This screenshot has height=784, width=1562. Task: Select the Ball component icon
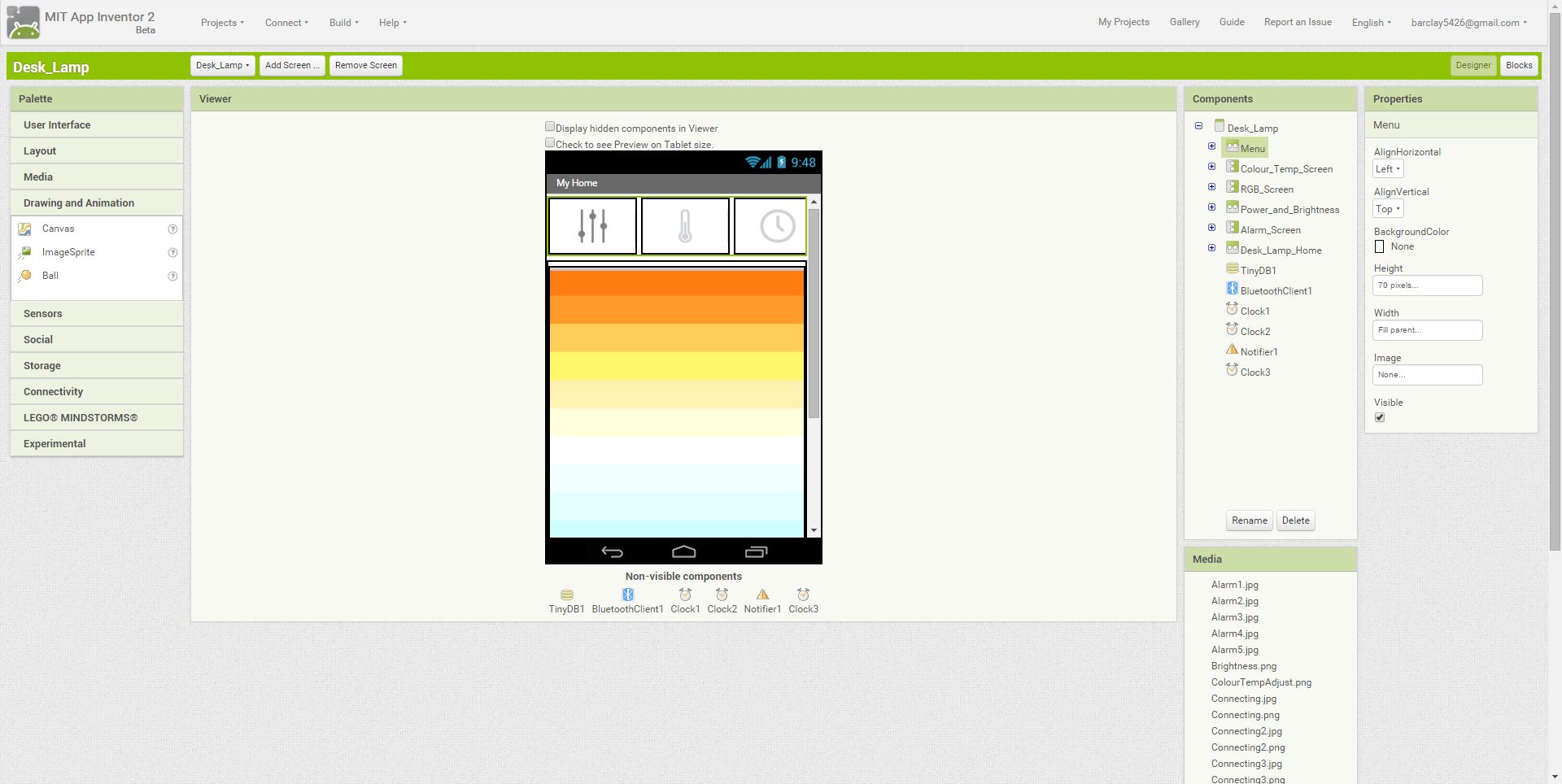point(25,277)
